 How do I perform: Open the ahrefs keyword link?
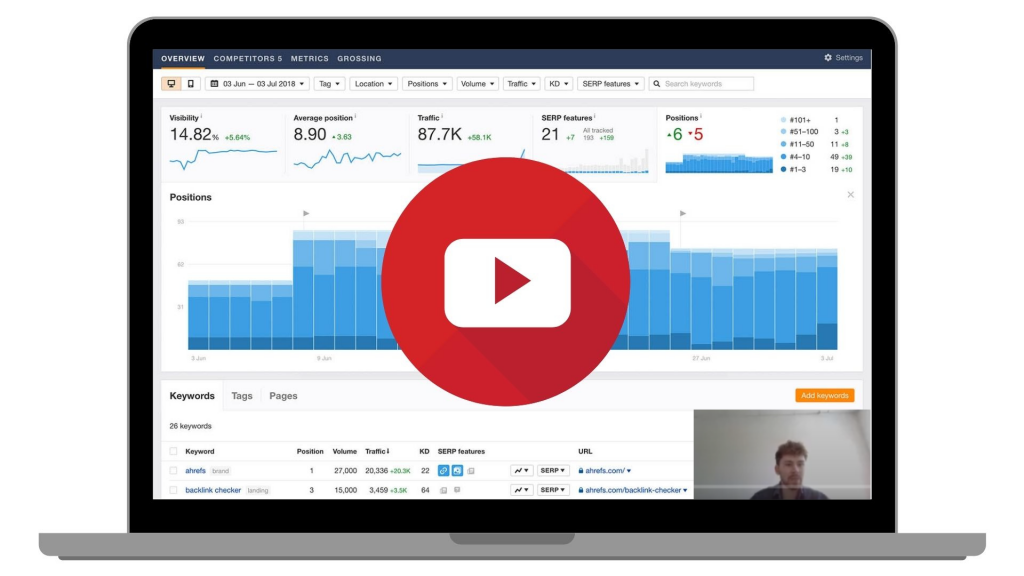pyautogui.click(x=195, y=470)
